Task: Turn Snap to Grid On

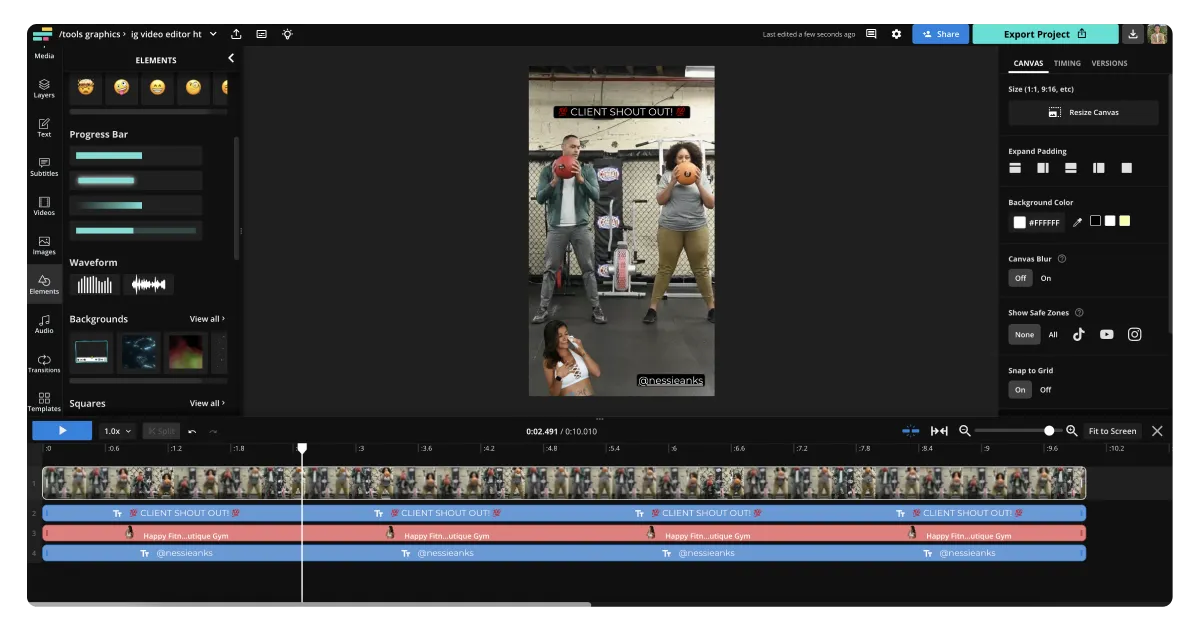Action: (1020, 390)
